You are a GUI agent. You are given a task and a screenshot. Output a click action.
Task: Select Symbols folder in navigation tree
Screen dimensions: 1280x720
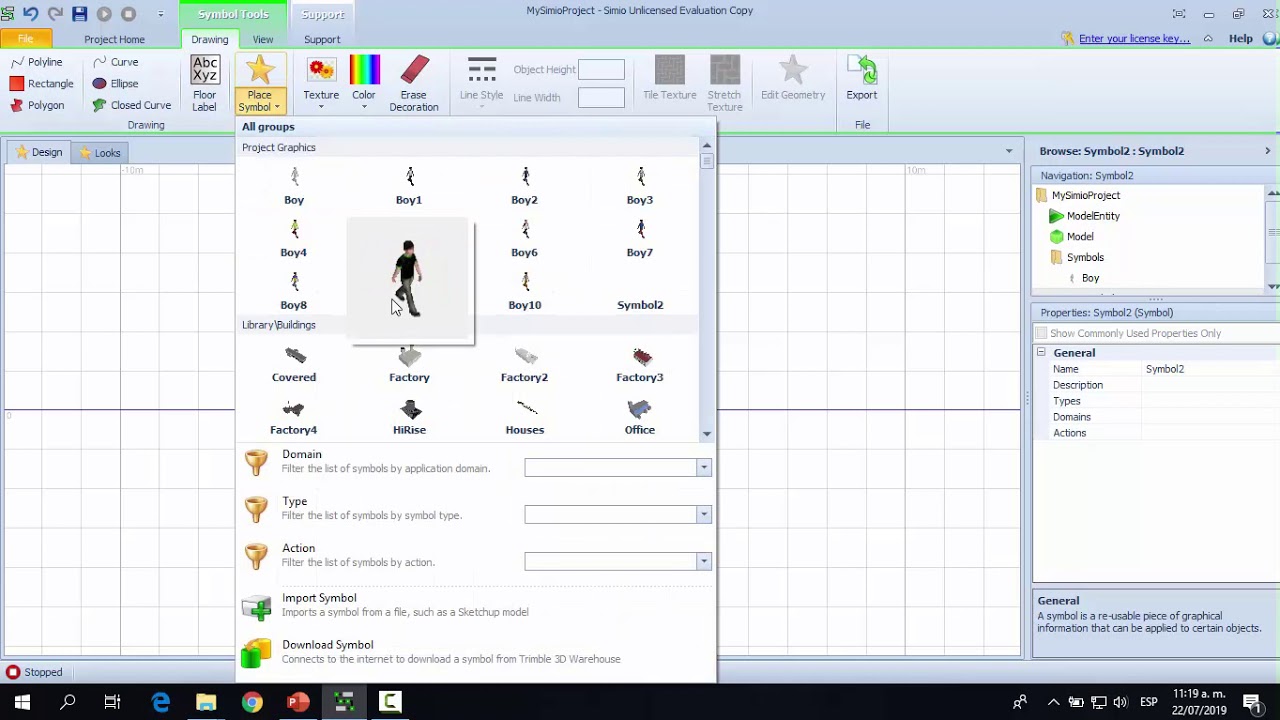click(1085, 257)
